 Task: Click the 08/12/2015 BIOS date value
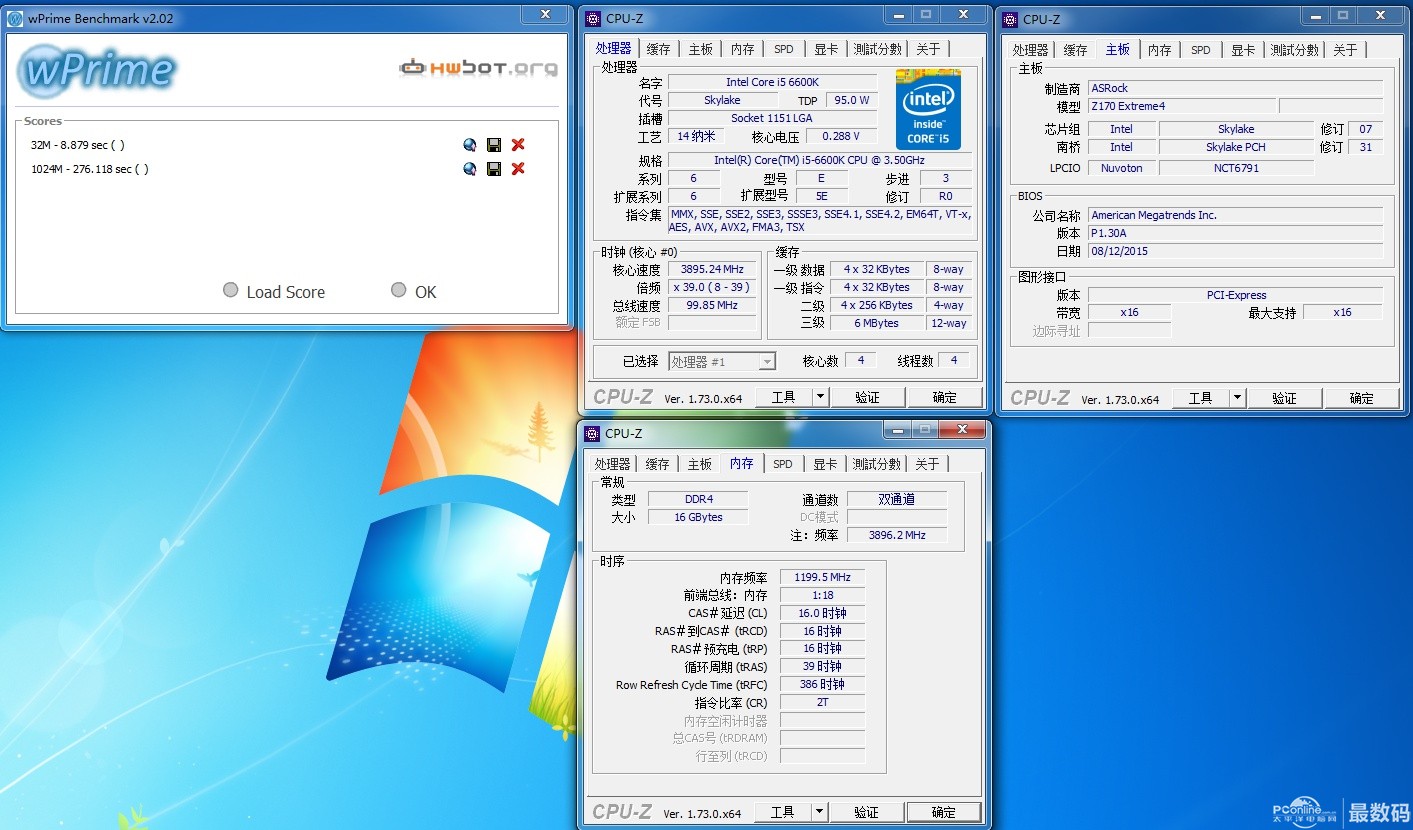coord(1235,251)
